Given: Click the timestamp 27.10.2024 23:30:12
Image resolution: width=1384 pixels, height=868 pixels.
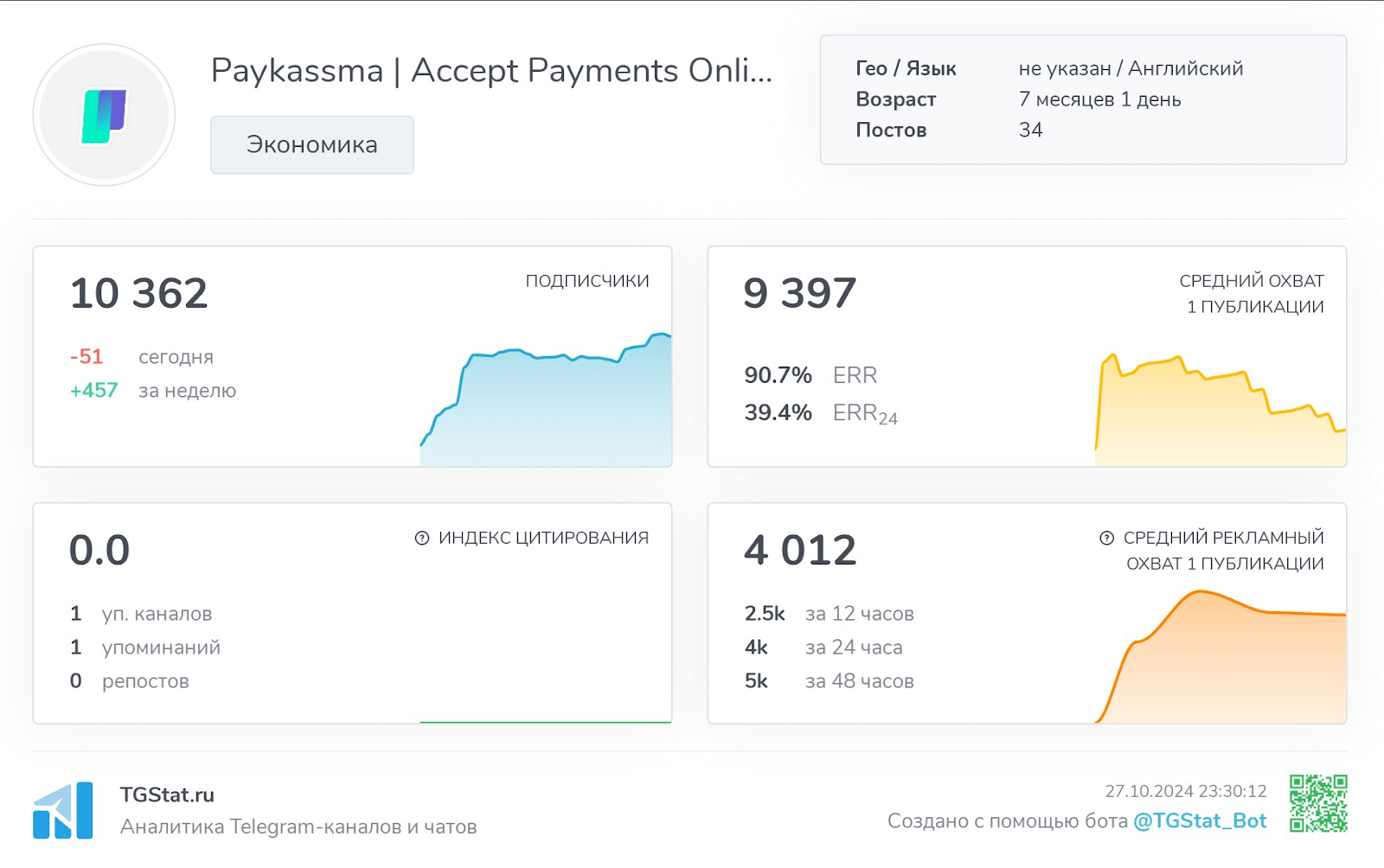Looking at the screenshot, I should pos(1186,791).
